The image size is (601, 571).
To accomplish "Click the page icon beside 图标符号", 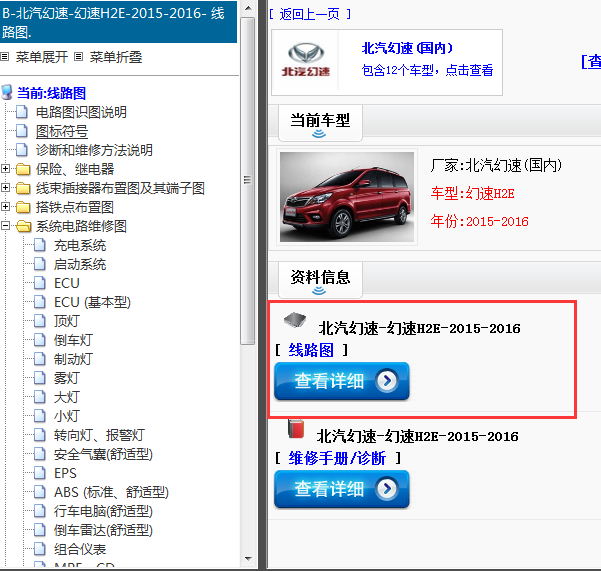I will point(22,131).
